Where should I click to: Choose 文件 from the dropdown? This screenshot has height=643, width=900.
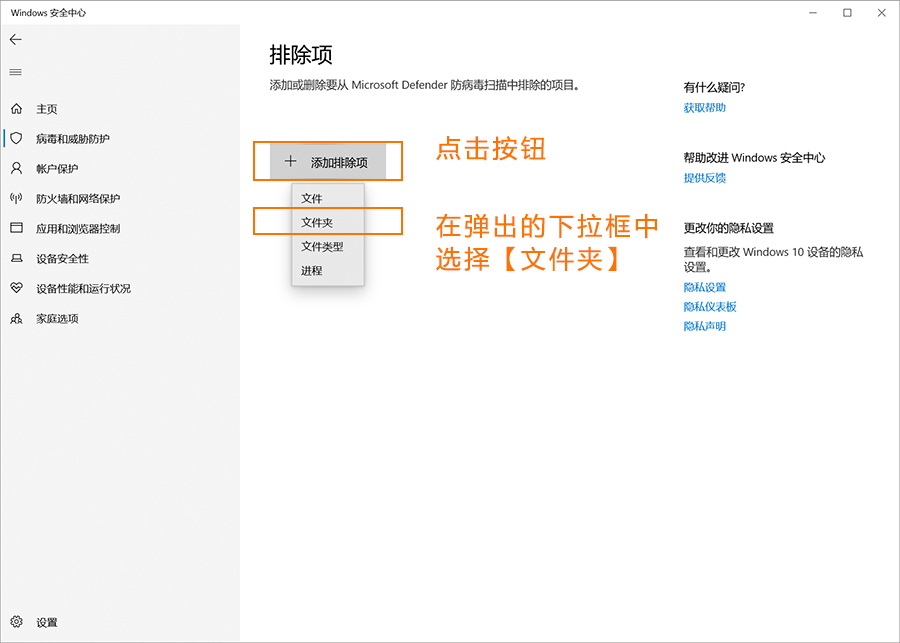tap(328, 199)
